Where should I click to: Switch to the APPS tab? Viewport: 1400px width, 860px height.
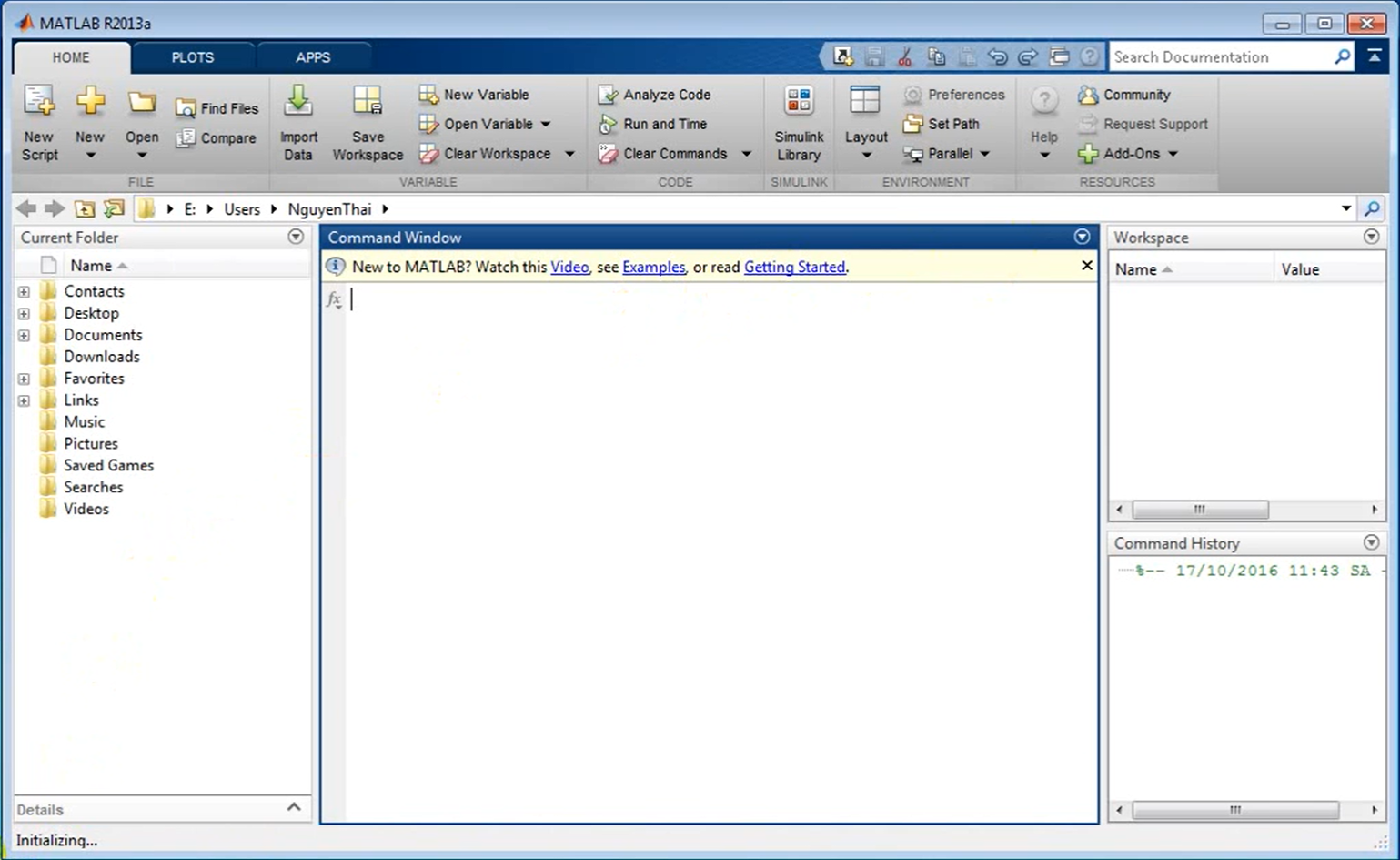point(313,57)
